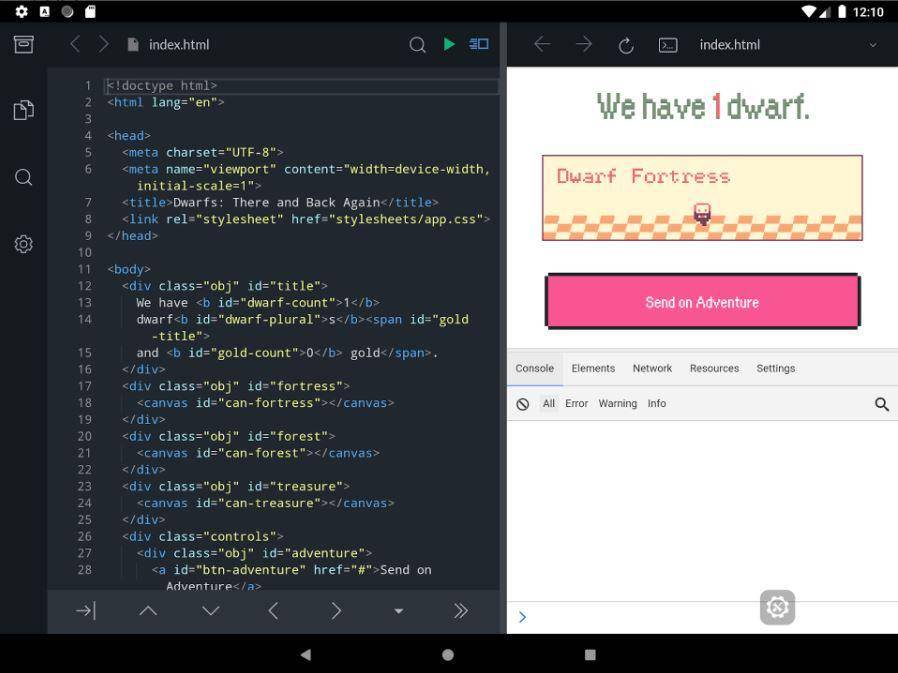Click the index.html preview address
Screen dimensions: 898x673
pyautogui.click(x=730, y=45)
